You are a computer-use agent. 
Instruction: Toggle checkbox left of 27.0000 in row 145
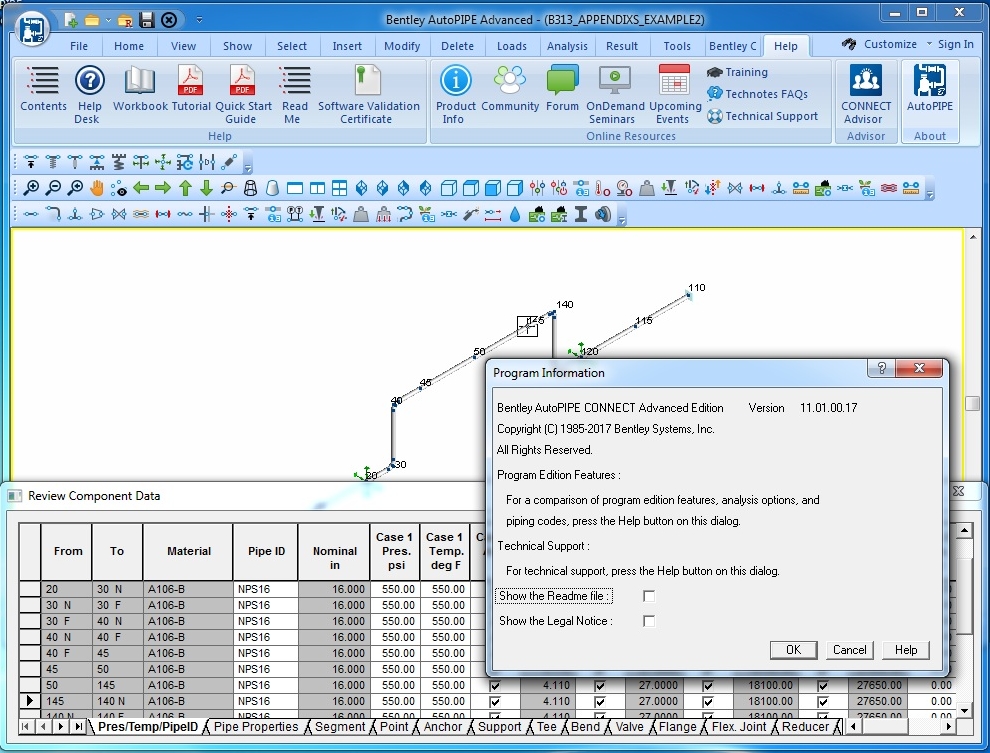(600, 701)
